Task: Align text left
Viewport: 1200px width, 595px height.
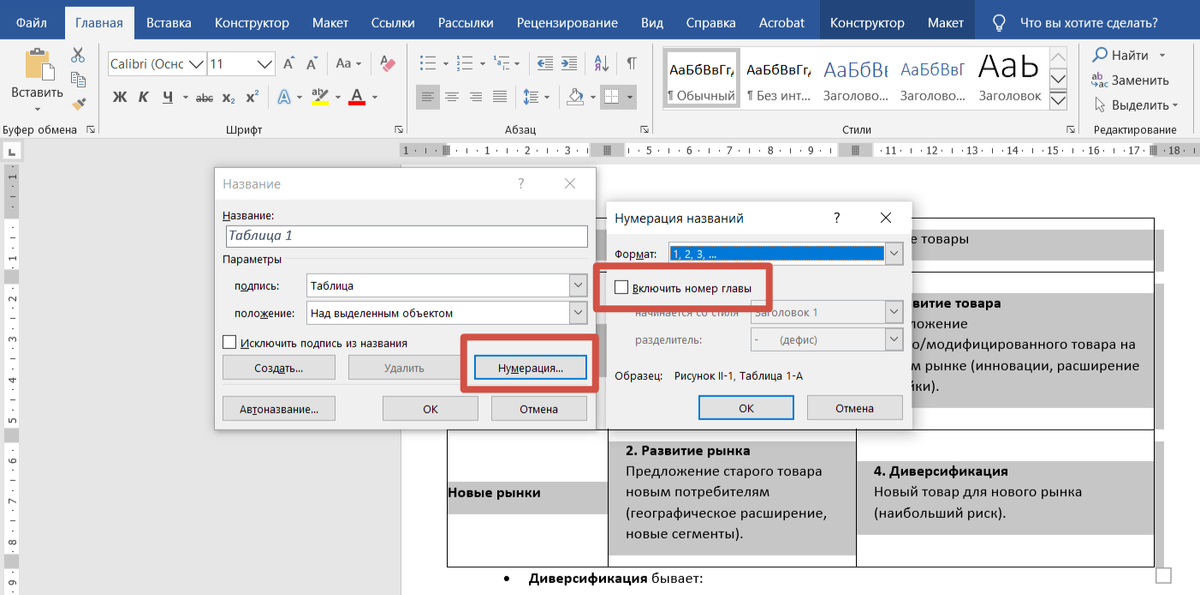Action: point(428,97)
